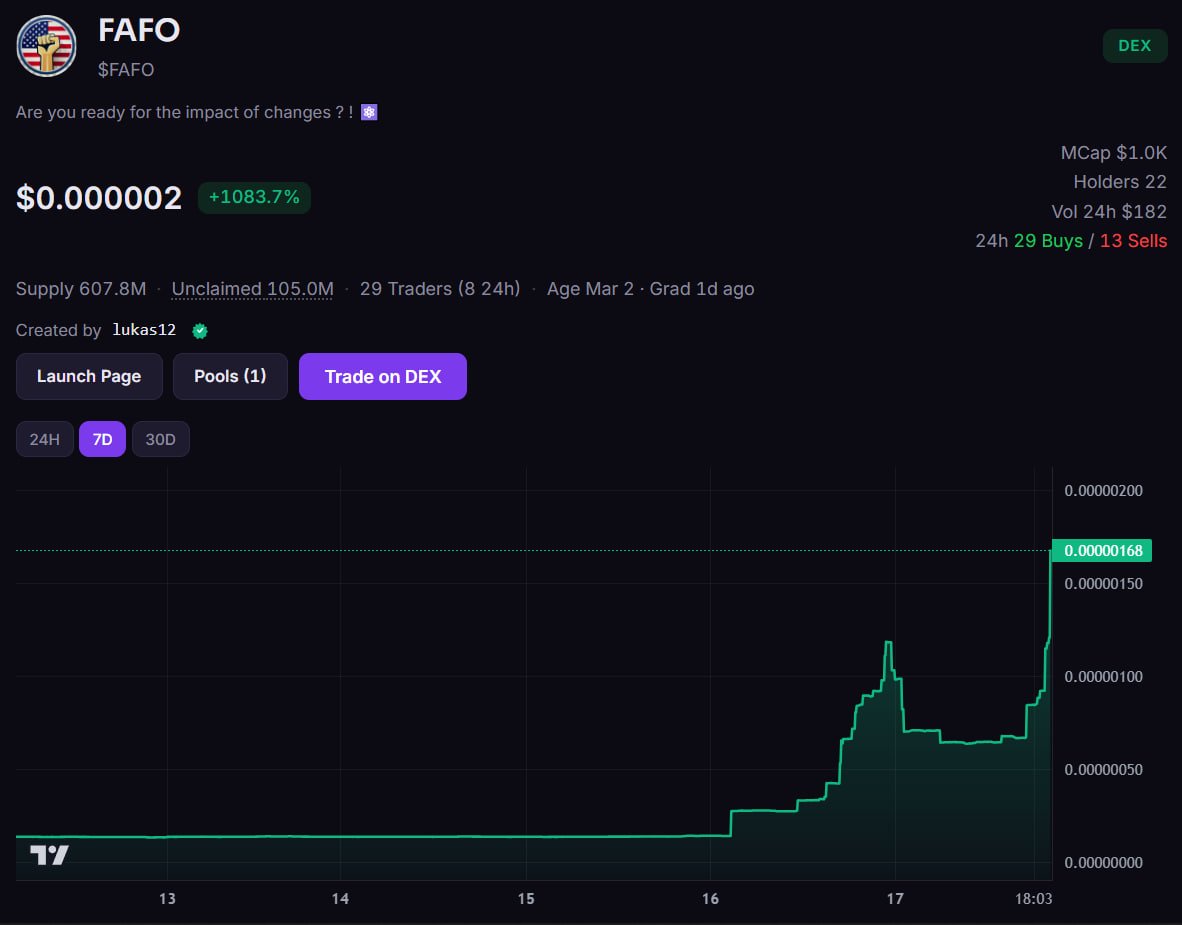Click the FAFO token logo avatar
Image resolution: width=1182 pixels, height=925 pixels.
tap(47, 46)
